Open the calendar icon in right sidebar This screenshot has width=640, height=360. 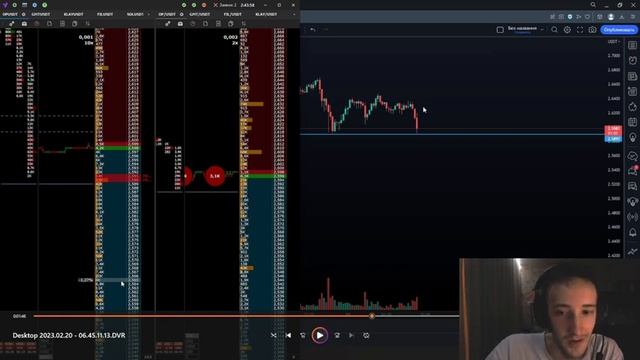click(x=633, y=122)
